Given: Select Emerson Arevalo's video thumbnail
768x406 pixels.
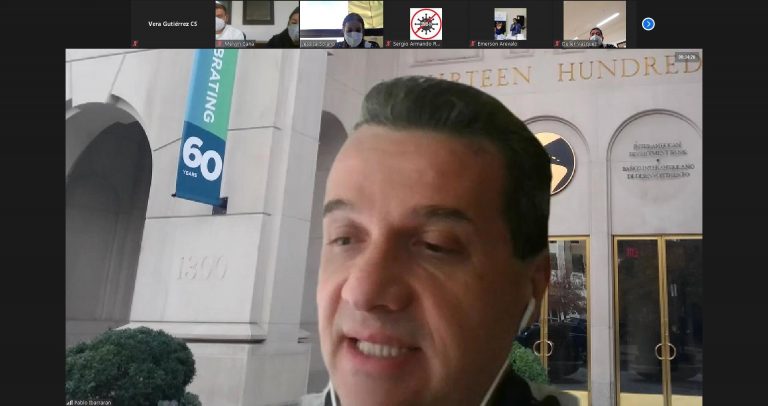Looking at the screenshot, I should point(510,22).
